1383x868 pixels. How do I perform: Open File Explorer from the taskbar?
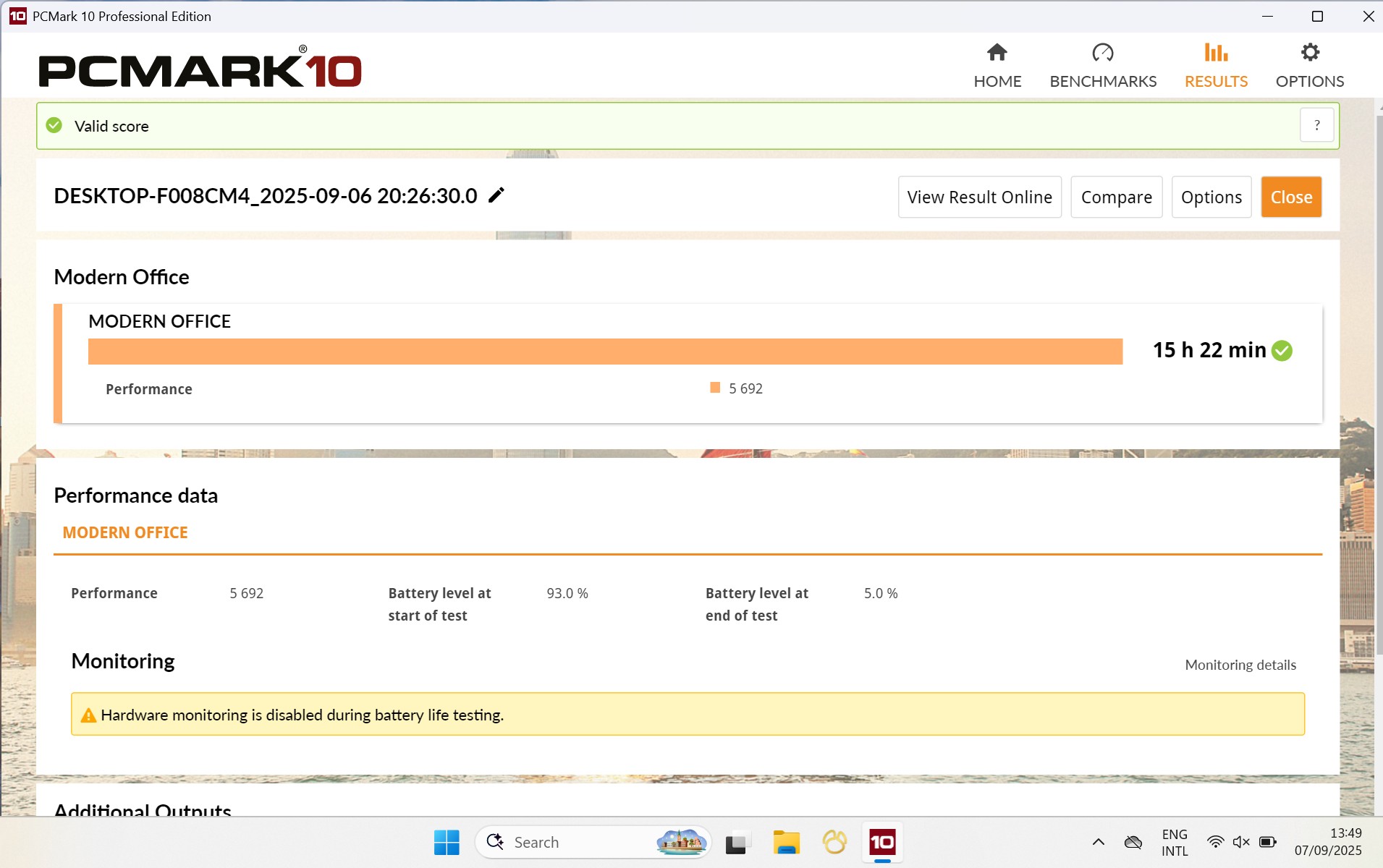(x=785, y=843)
